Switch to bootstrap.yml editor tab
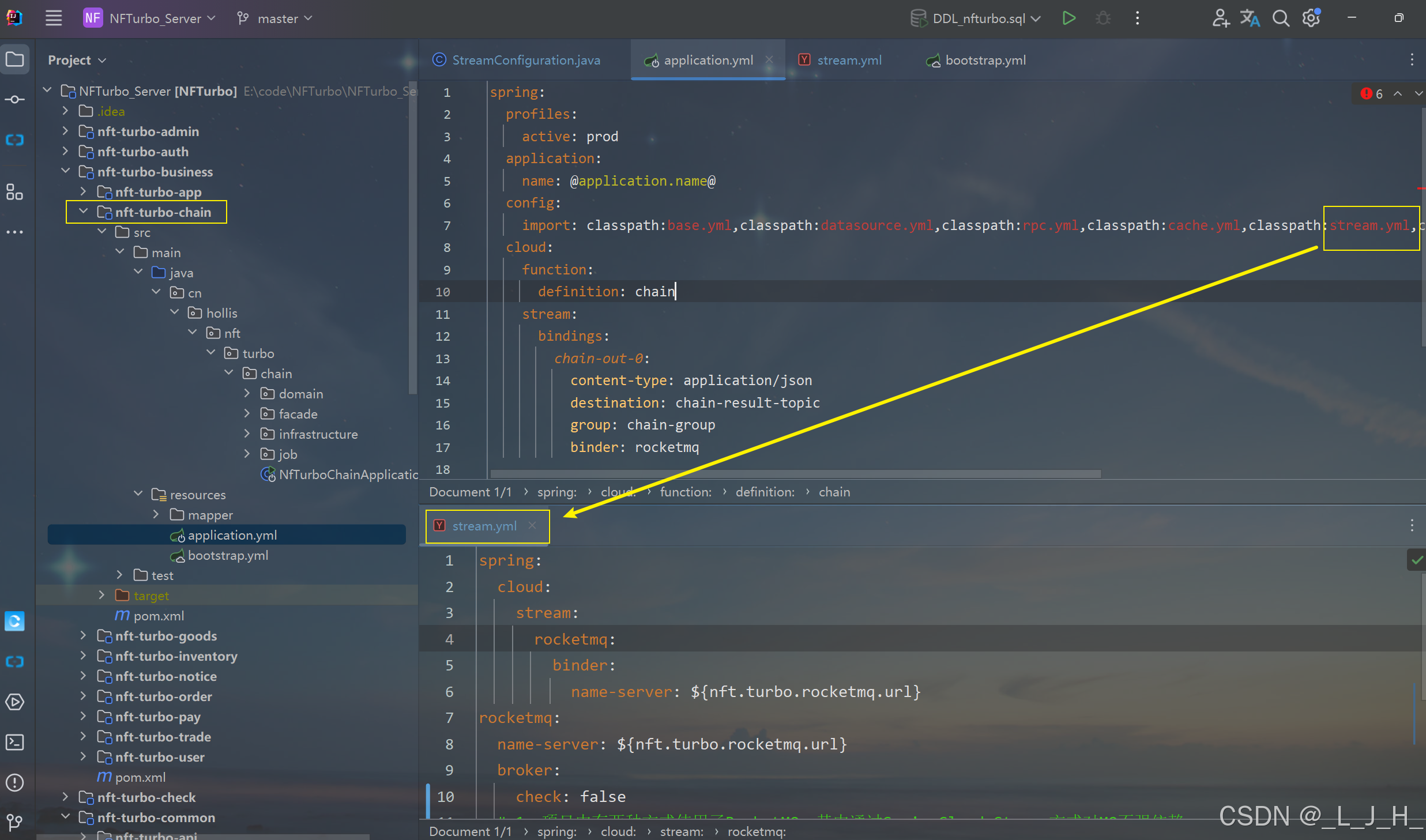Viewport: 1426px width, 840px height. [x=985, y=60]
